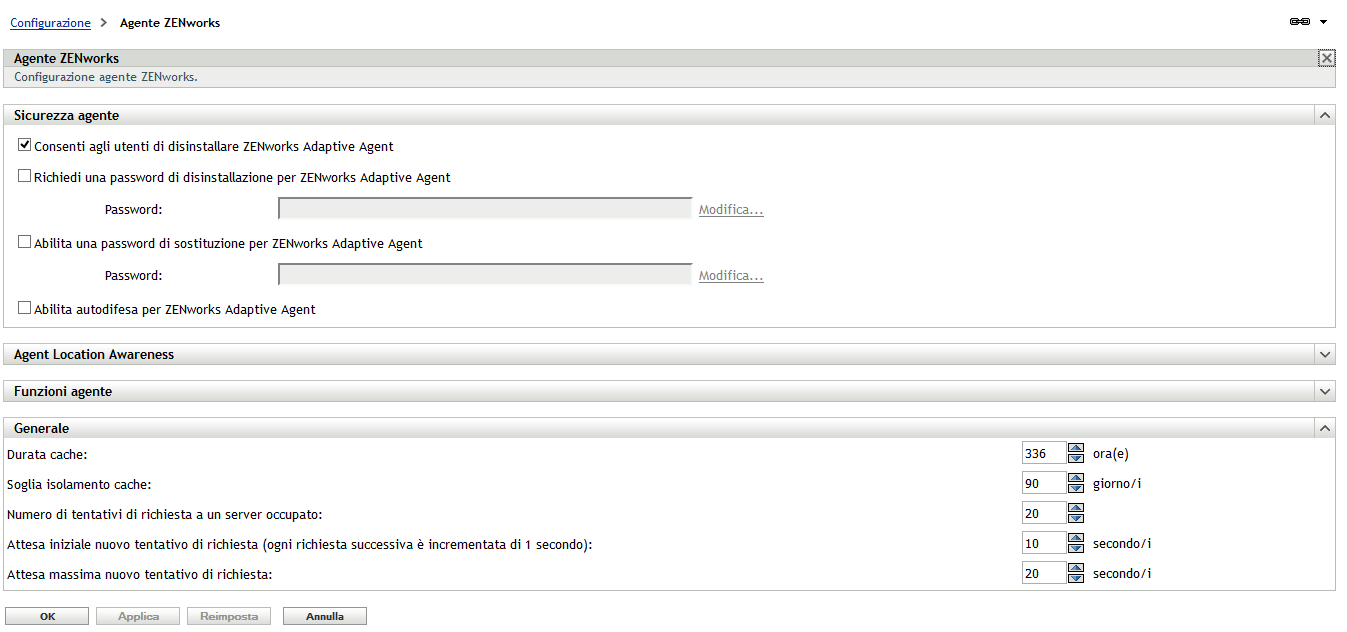Image resolution: width=1347 pixels, height=632 pixels.
Task: Click into the Durata cache number field
Action: pos(1043,454)
